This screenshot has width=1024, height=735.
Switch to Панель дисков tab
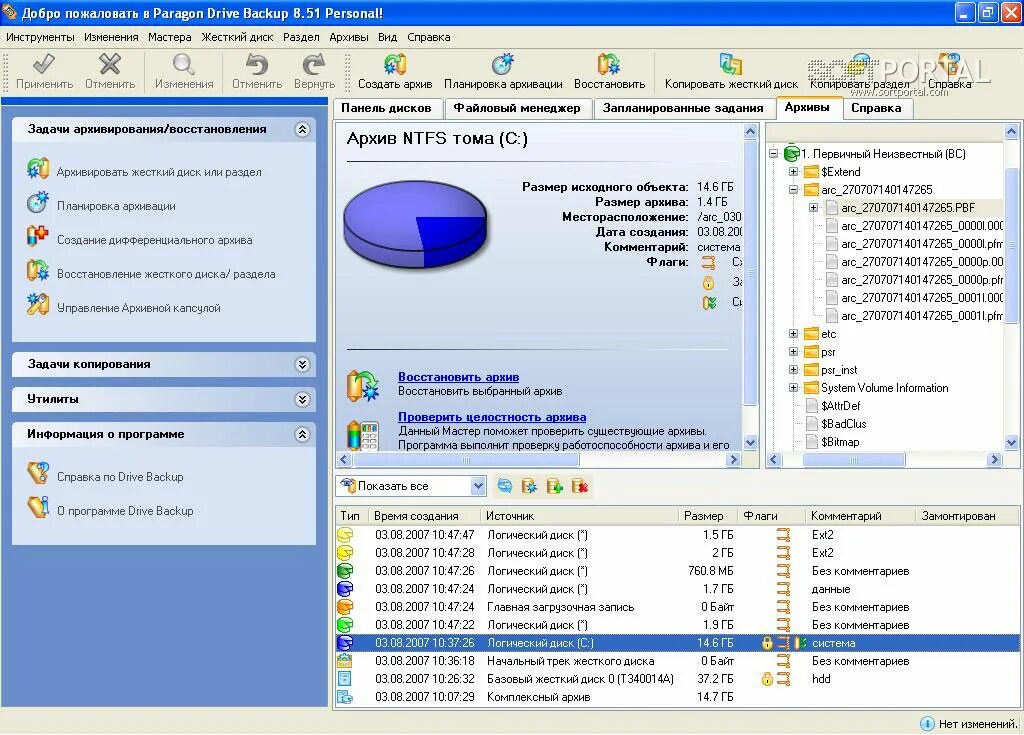(x=387, y=108)
